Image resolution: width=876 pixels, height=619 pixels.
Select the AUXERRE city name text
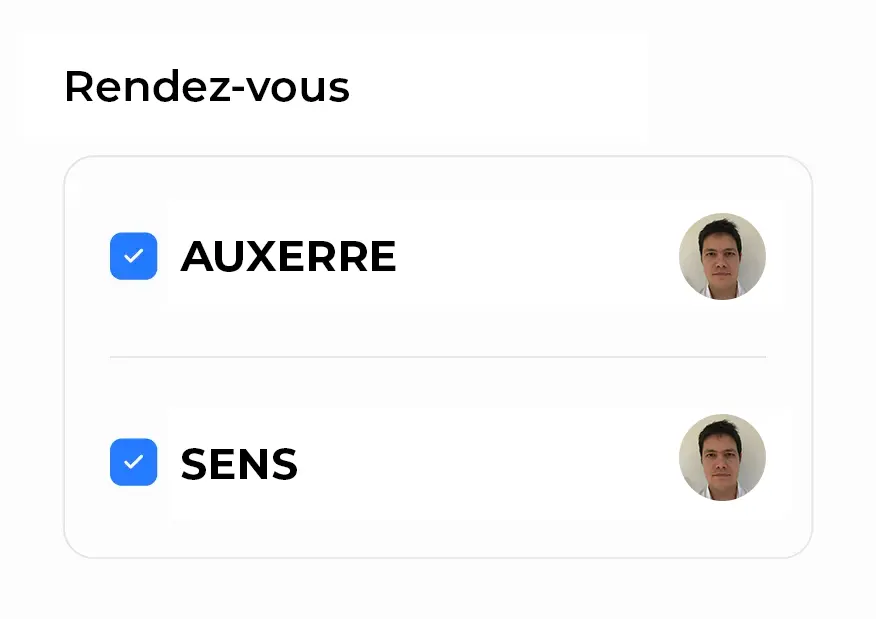288,257
